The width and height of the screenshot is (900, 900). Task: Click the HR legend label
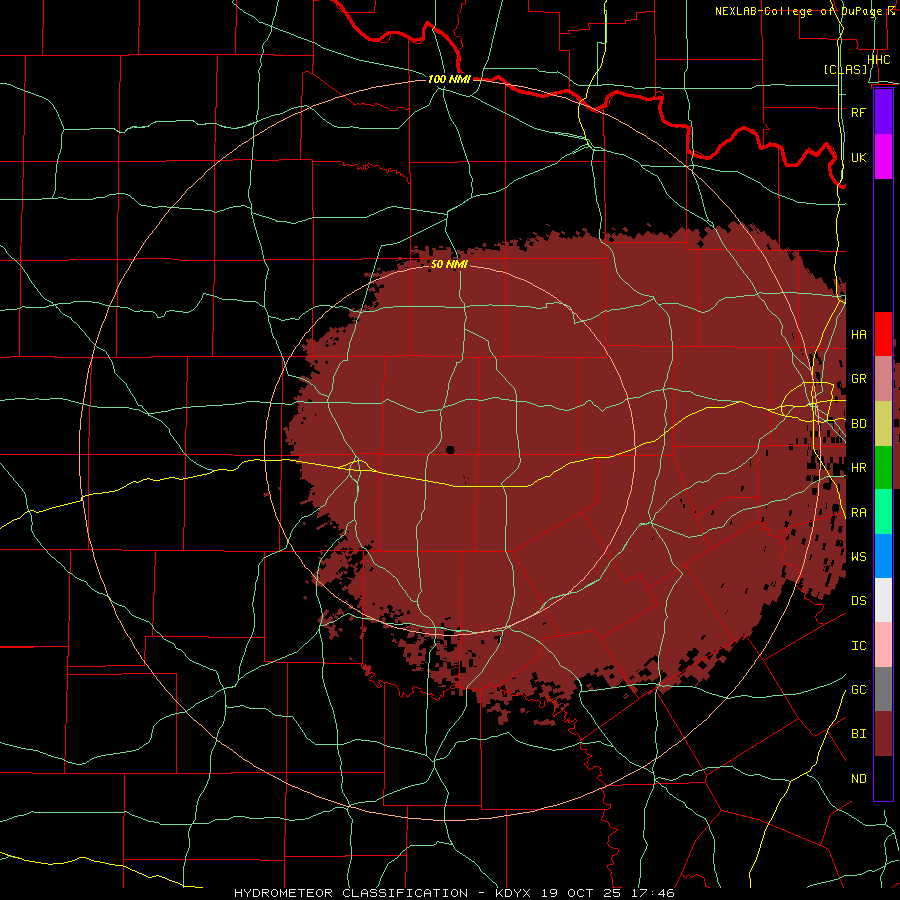(859, 468)
